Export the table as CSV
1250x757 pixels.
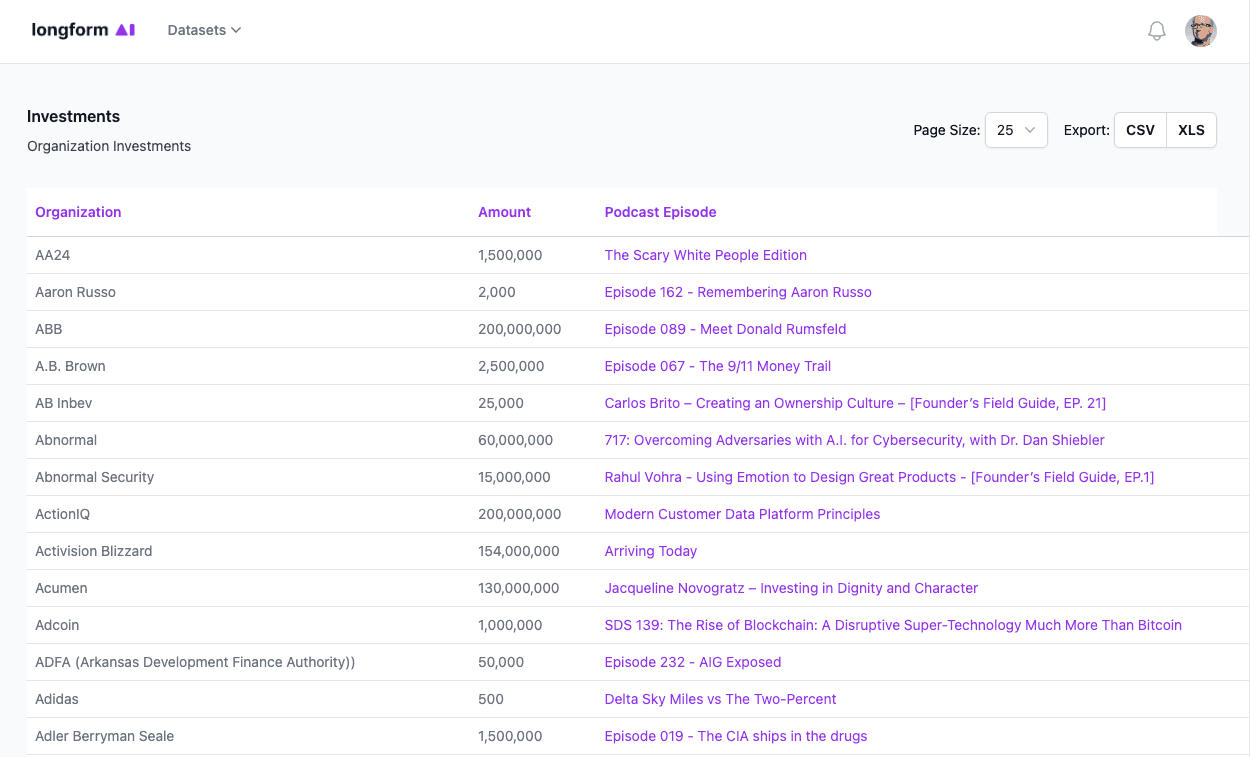click(x=1140, y=130)
